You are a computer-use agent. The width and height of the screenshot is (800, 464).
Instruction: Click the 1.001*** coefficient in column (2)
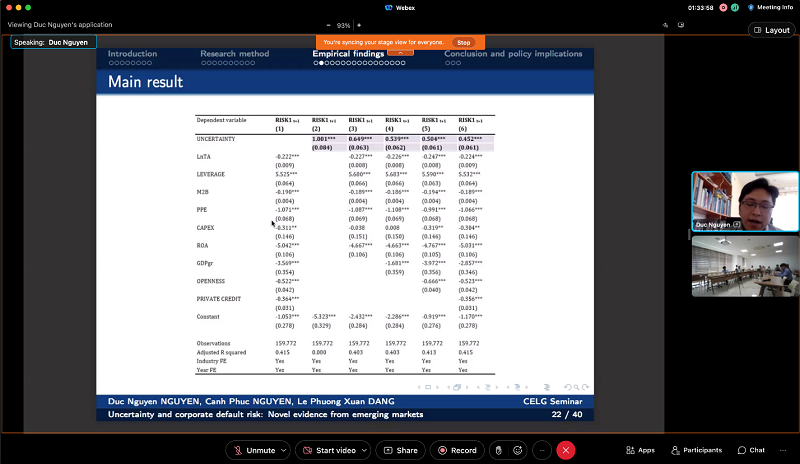pos(323,139)
